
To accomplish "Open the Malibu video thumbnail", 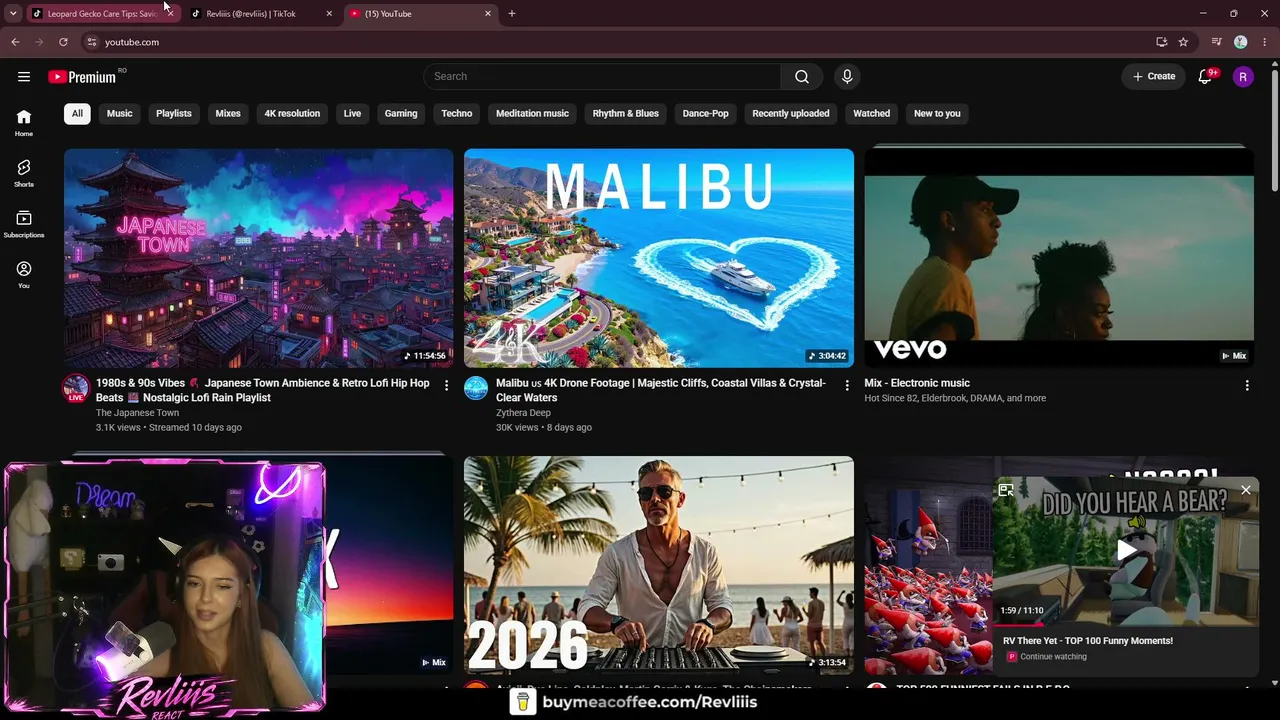I will pos(659,258).
